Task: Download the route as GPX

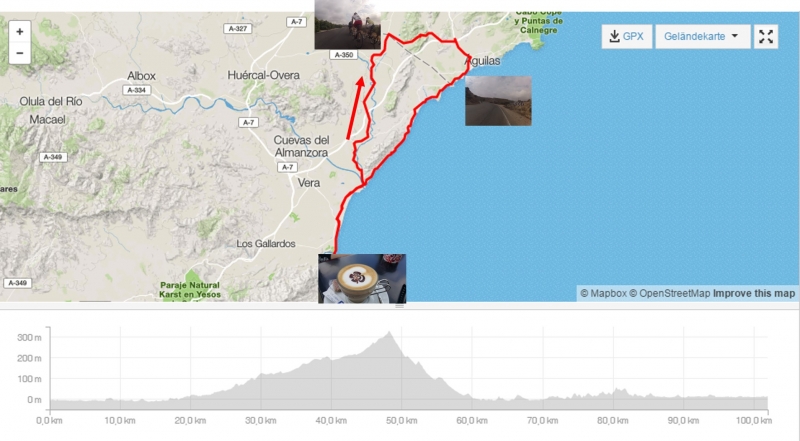Action: pyautogui.click(x=627, y=36)
